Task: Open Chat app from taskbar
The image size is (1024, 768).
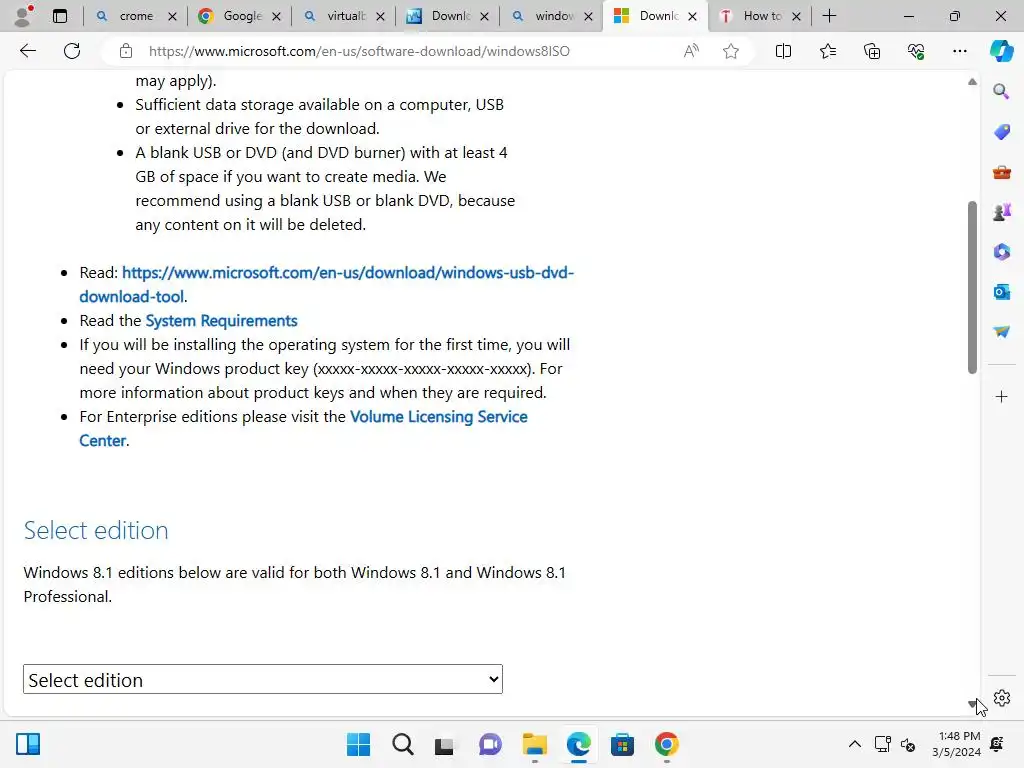Action: [490, 744]
